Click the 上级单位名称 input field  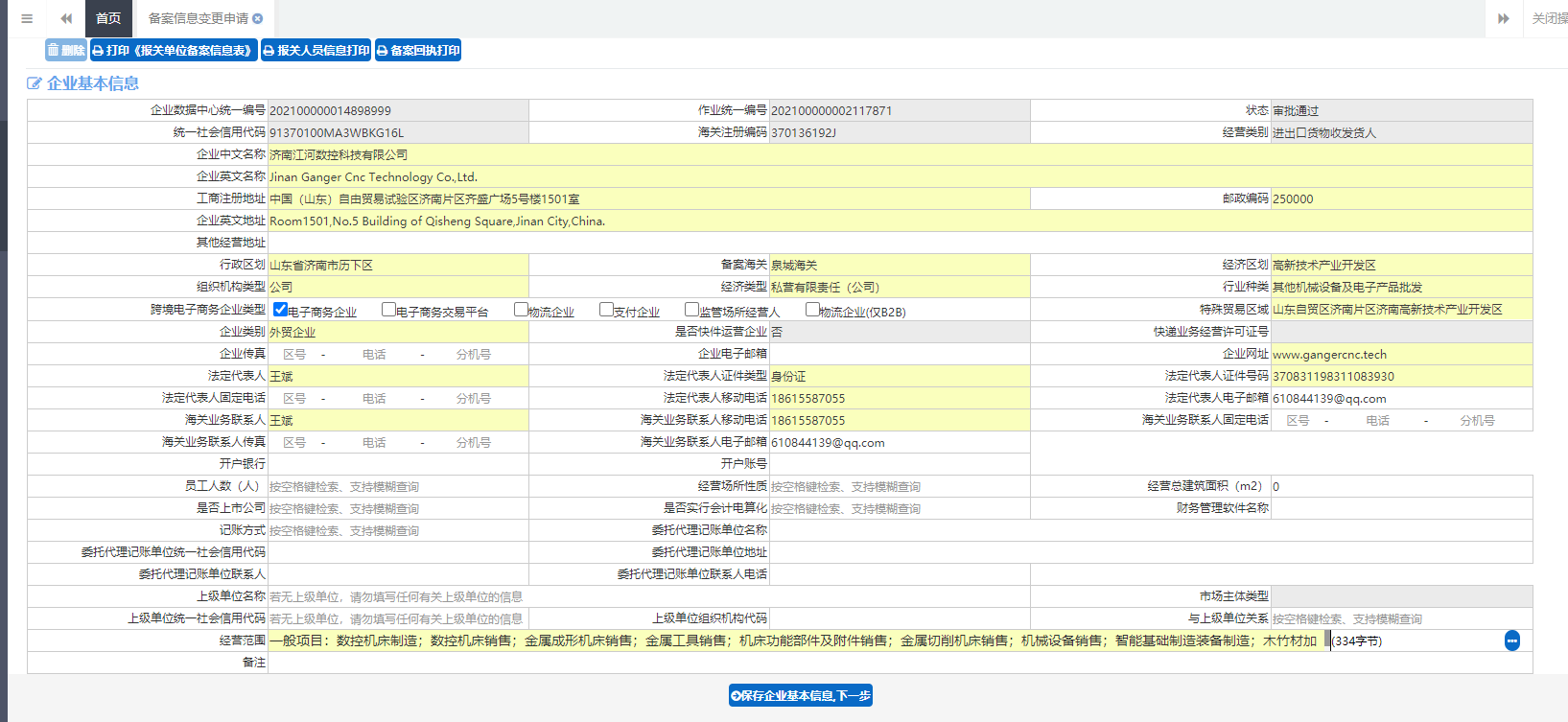point(649,596)
